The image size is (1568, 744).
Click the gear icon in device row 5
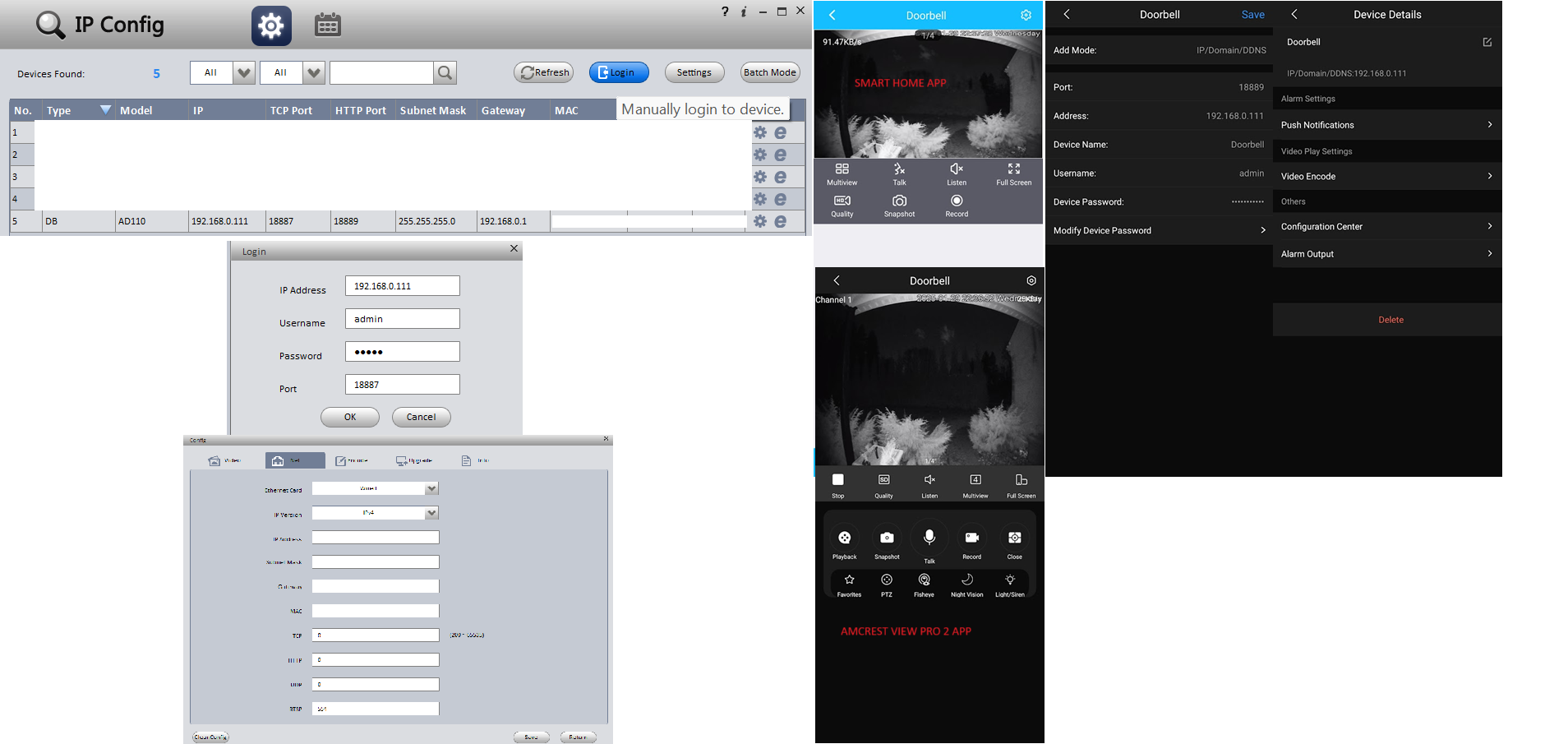point(760,221)
